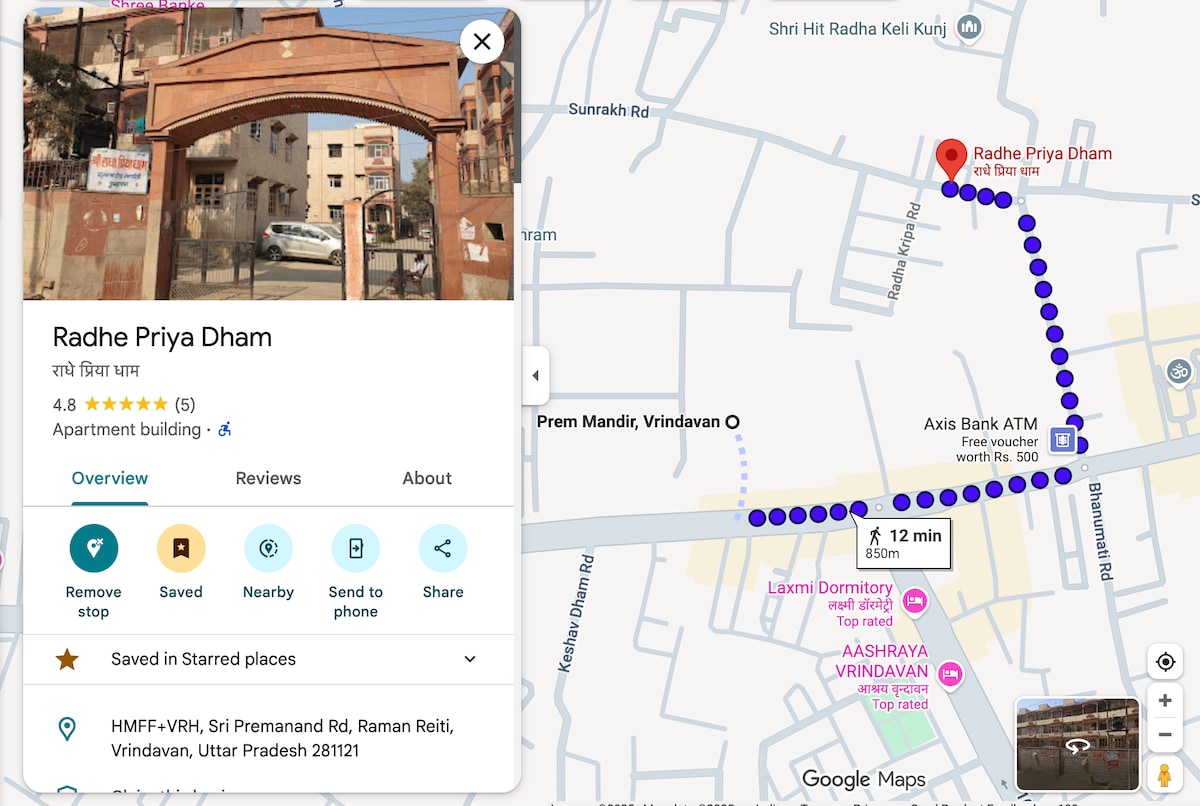This screenshot has height=806, width=1200.
Task: Select the Overview tab
Action: tap(110, 478)
